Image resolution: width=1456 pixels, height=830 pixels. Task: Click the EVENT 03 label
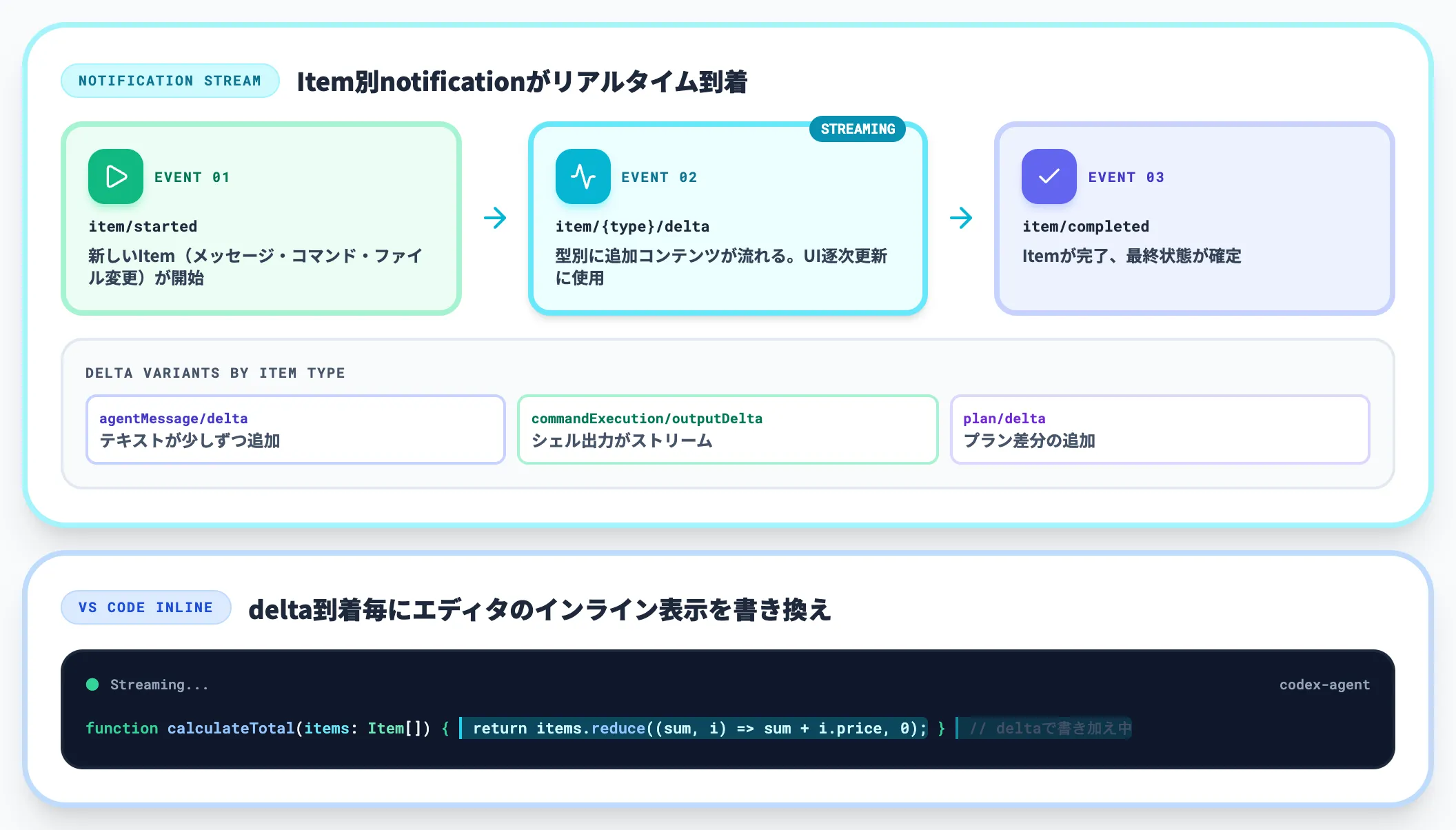click(1126, 177)
